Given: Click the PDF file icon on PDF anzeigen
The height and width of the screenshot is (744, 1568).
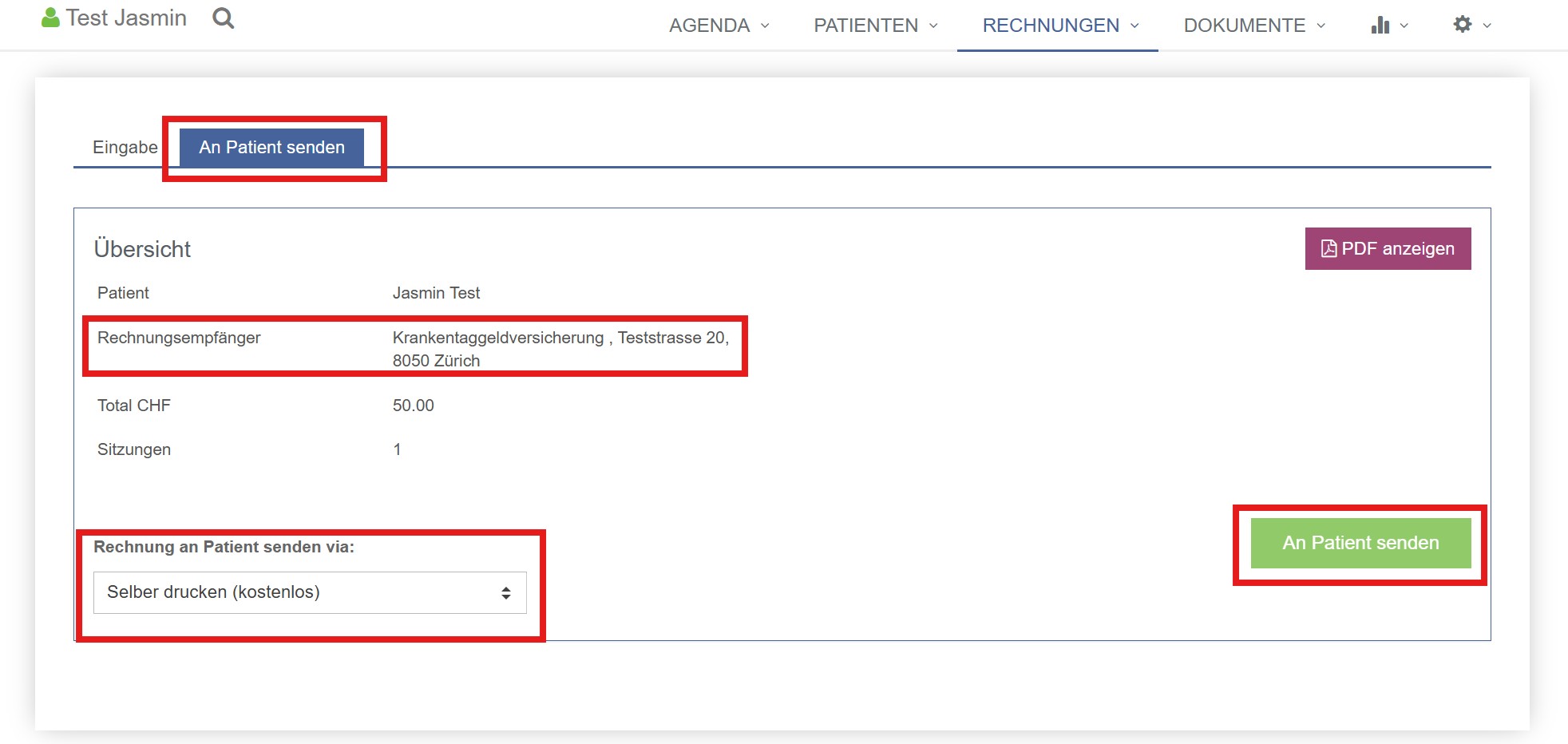Looking at the screenshot, I should (x=1328, y=249).
